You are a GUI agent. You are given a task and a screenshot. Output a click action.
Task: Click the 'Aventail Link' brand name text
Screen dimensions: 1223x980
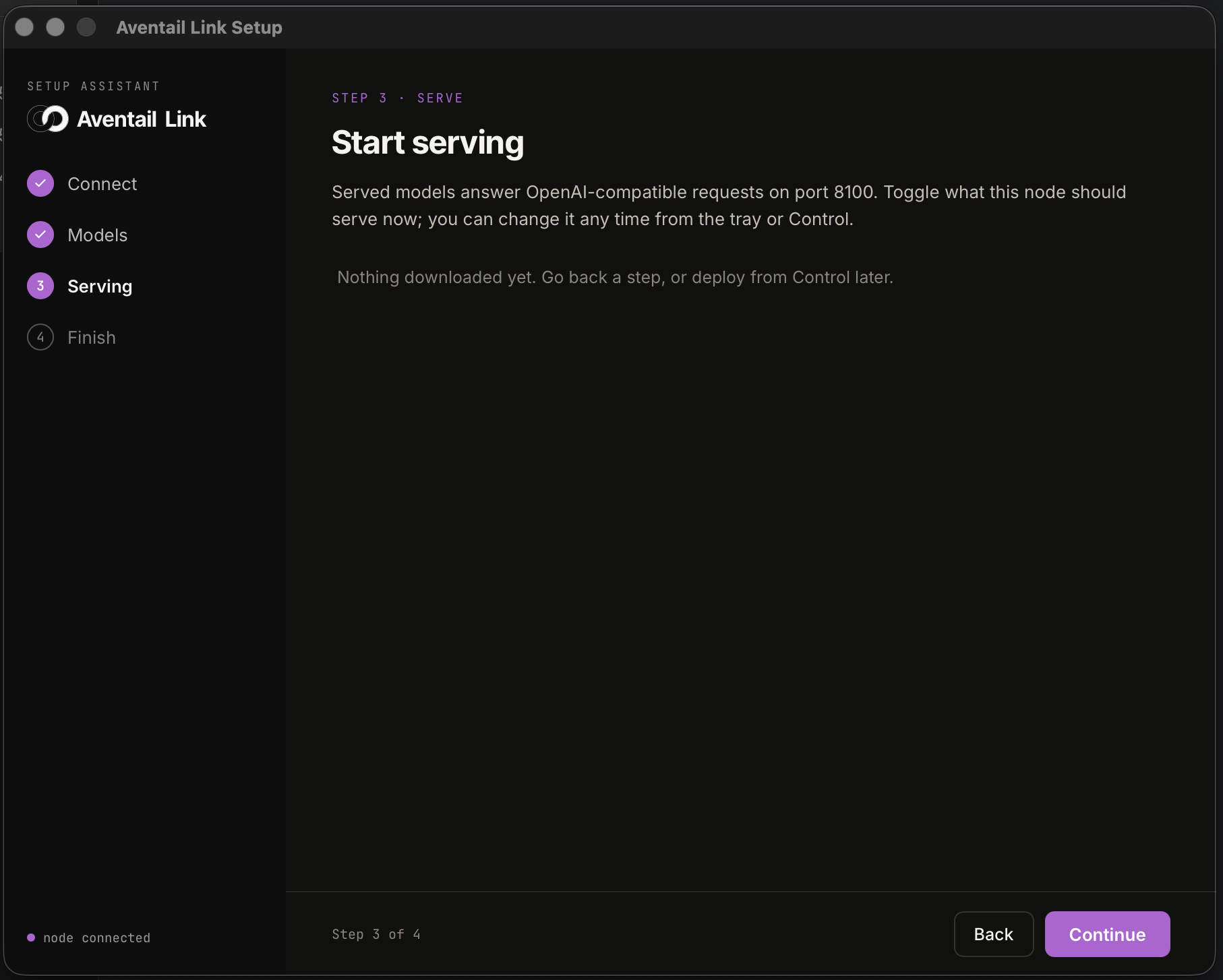(142, 119)
